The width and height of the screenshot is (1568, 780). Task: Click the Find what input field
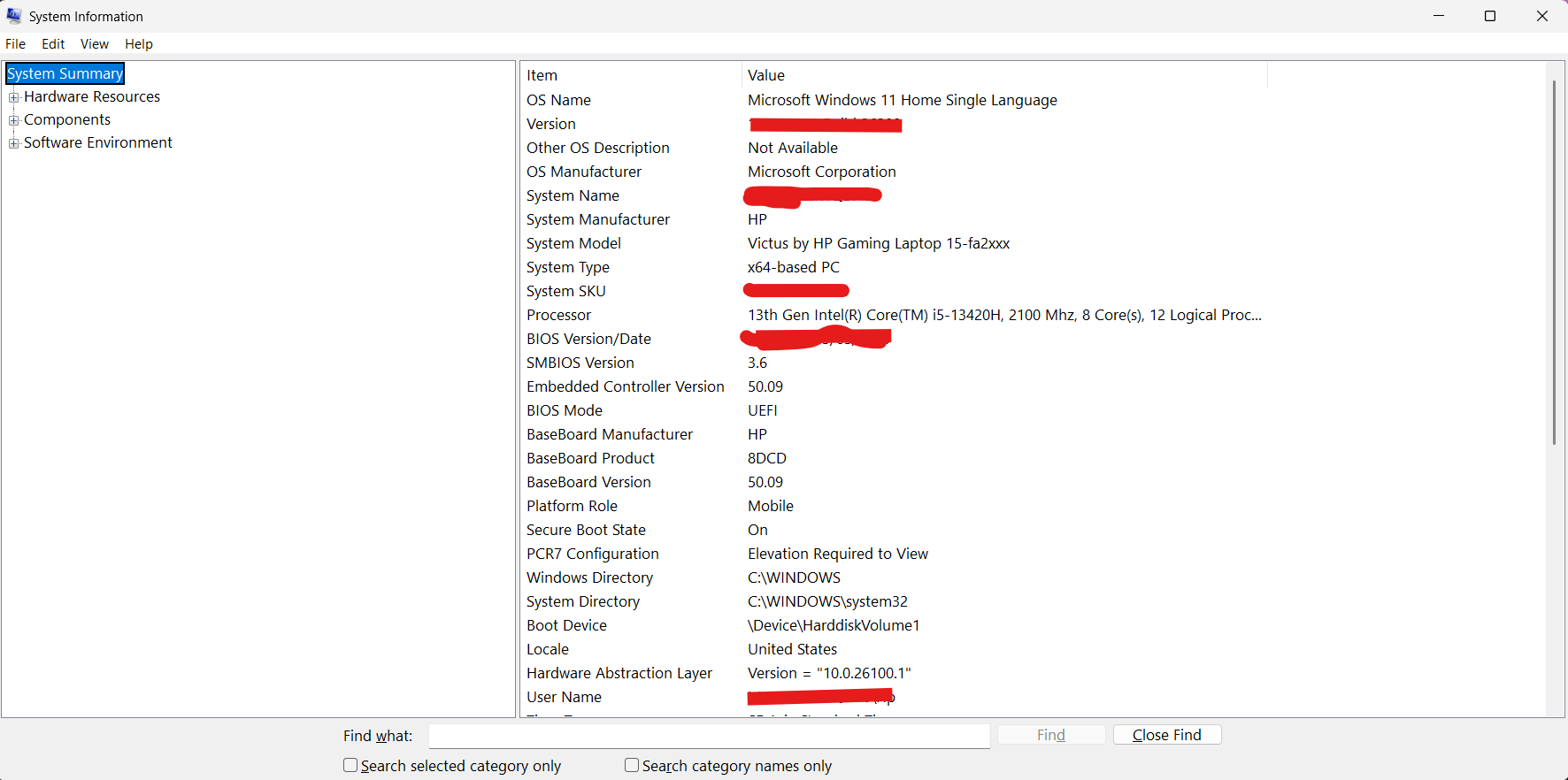[709, 736]
